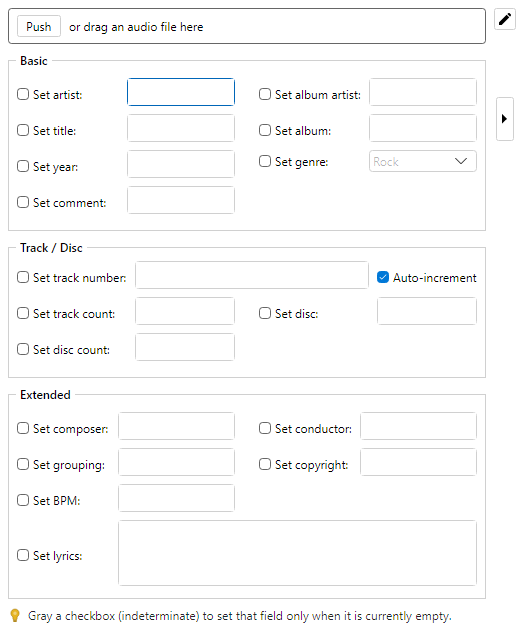Tick the Set grouping checkbox
Image resolution: width=528 pixels, height=631 pixels.
tap(23, 464)
